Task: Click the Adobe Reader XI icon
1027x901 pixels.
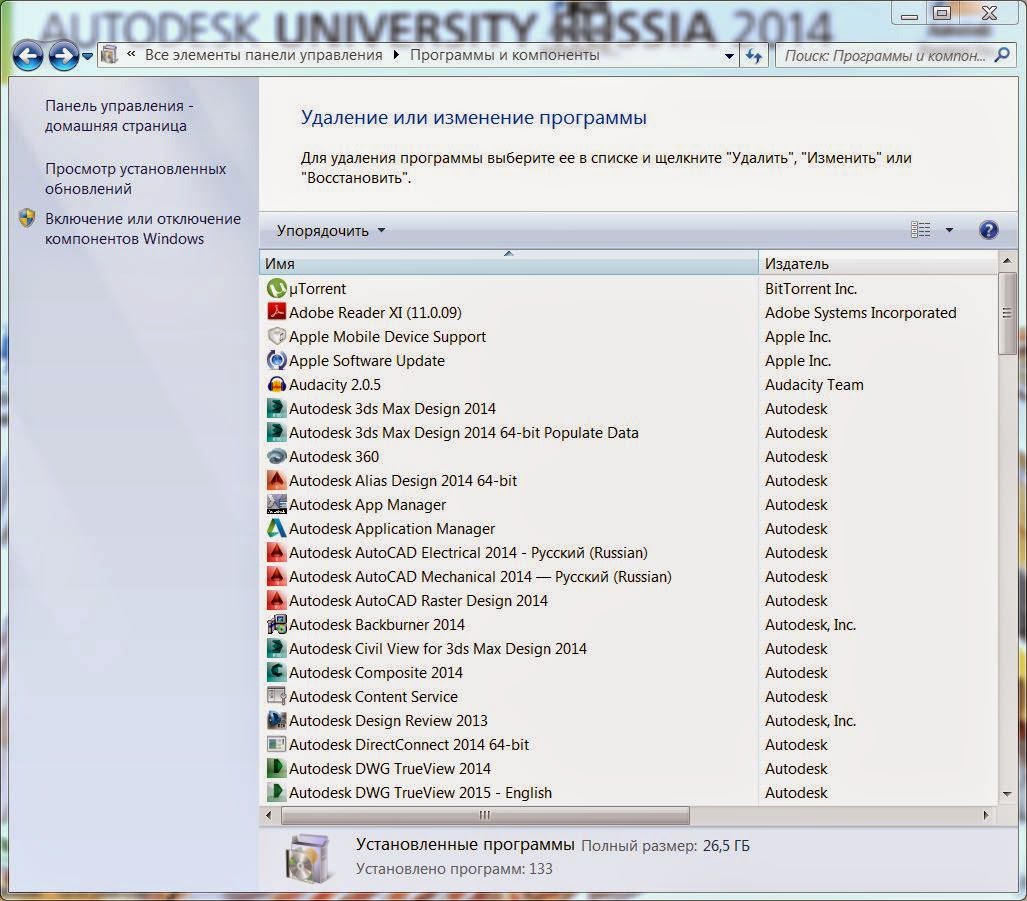Action: pyautogui.click(x=276, y=312)
